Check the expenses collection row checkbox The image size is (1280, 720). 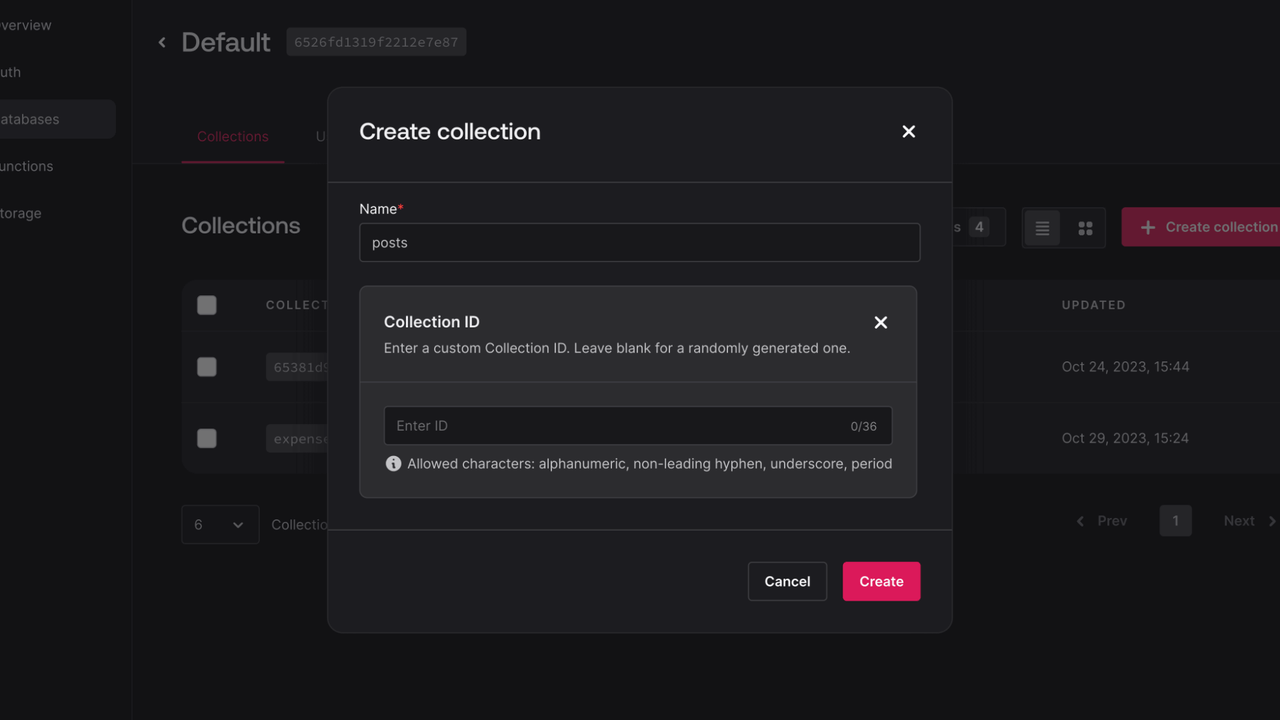click(x=207, y=438)
